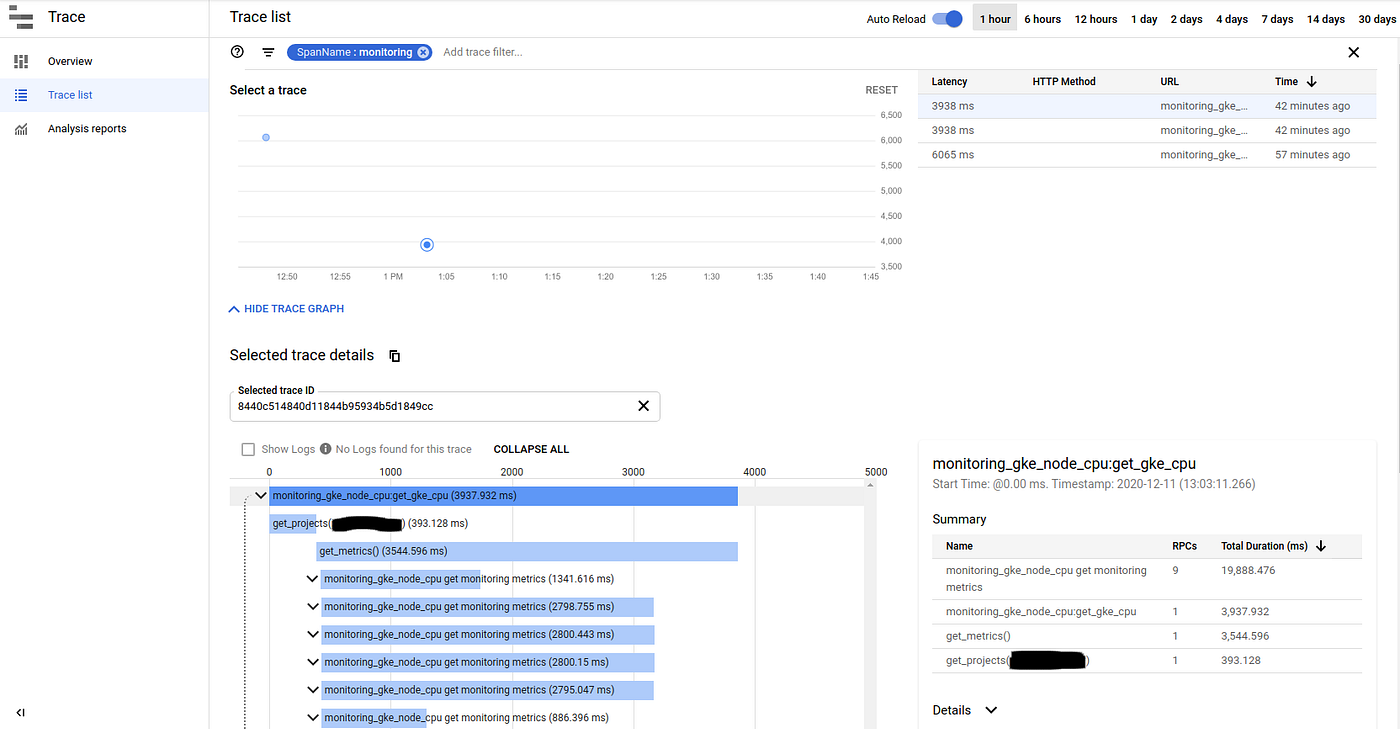Screen dimensions: 1400x729
Task: Select the get_metrics() 3544.596 ms span bar
Action: point(527,551)
